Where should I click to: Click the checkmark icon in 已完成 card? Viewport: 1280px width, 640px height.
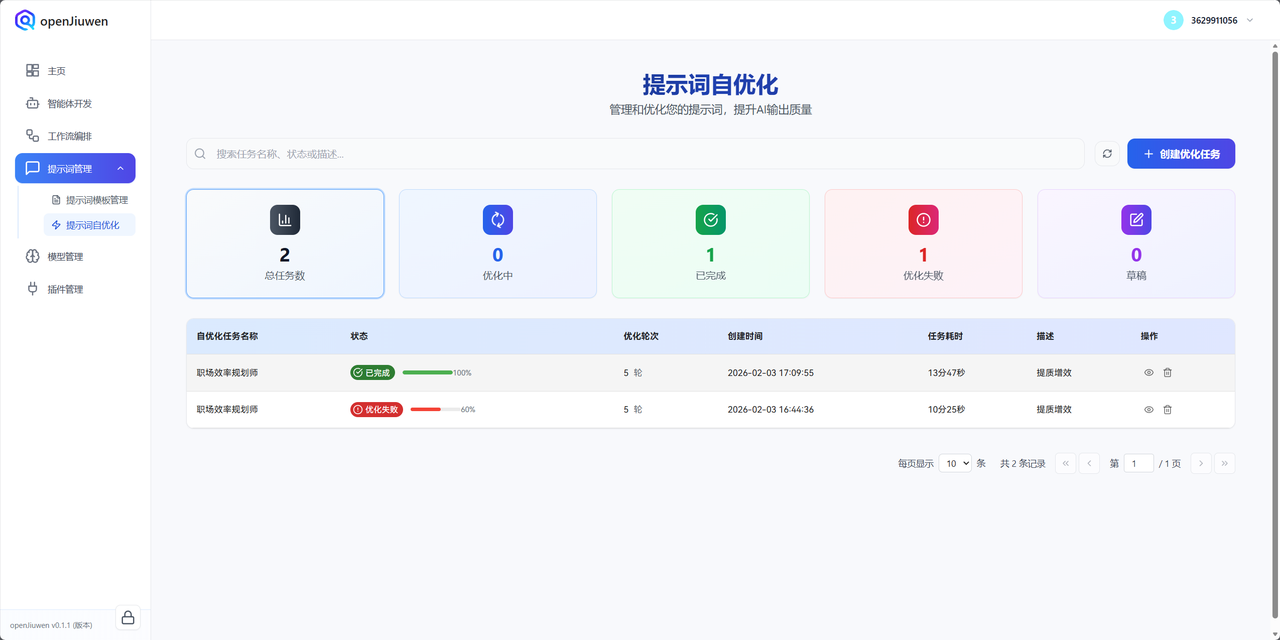(x=711, y=220)
